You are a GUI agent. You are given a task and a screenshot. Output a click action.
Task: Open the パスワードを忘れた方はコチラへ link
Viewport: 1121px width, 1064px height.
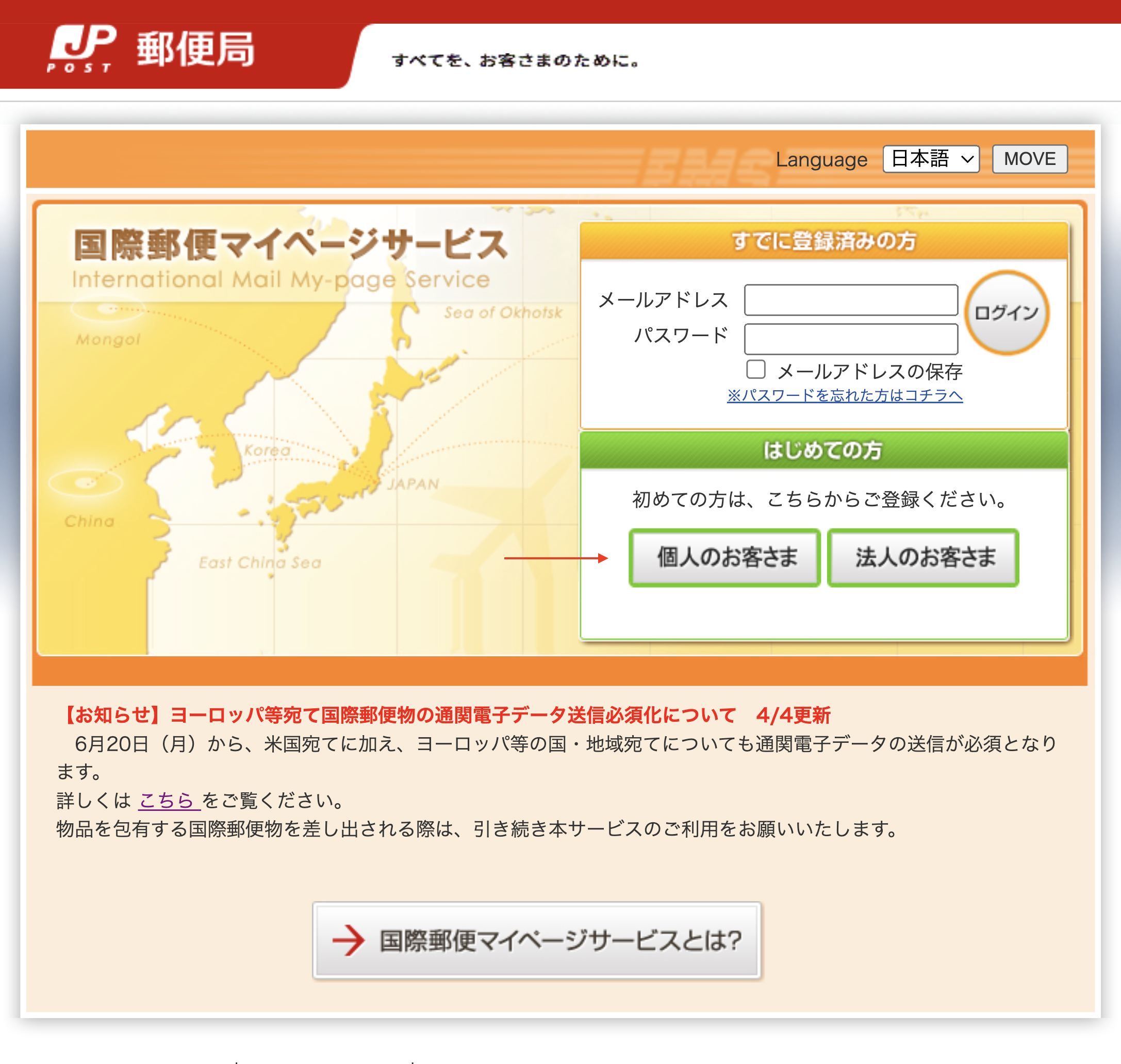click(x=845, y=395)
